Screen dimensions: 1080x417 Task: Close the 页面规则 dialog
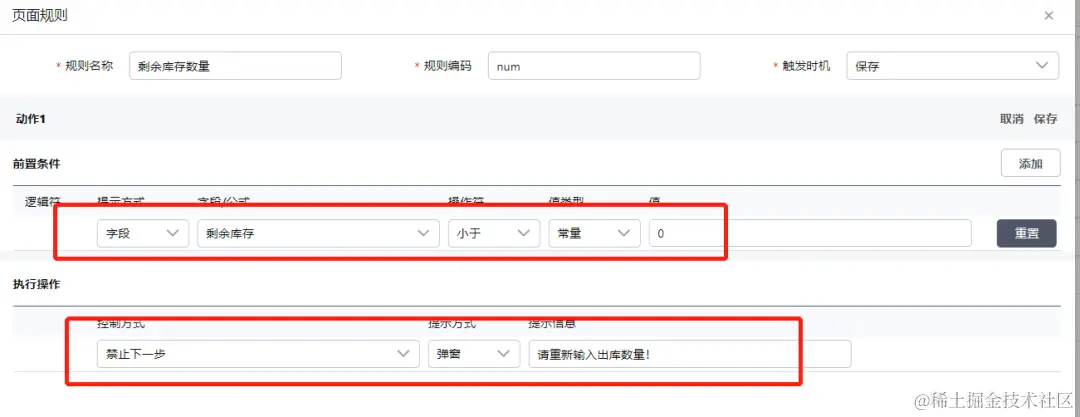pos(1049,15)
